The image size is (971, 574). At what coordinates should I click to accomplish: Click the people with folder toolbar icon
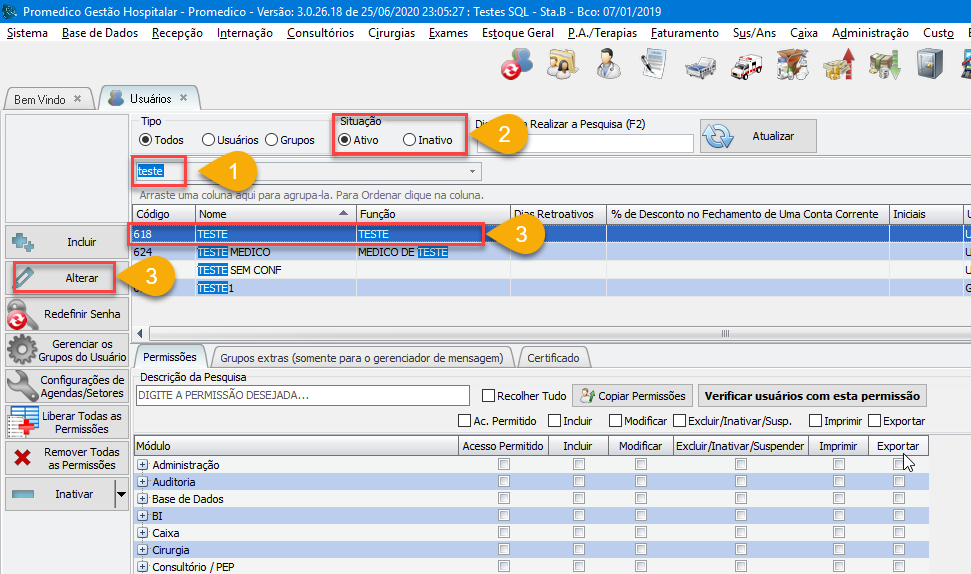pos(561,68)
